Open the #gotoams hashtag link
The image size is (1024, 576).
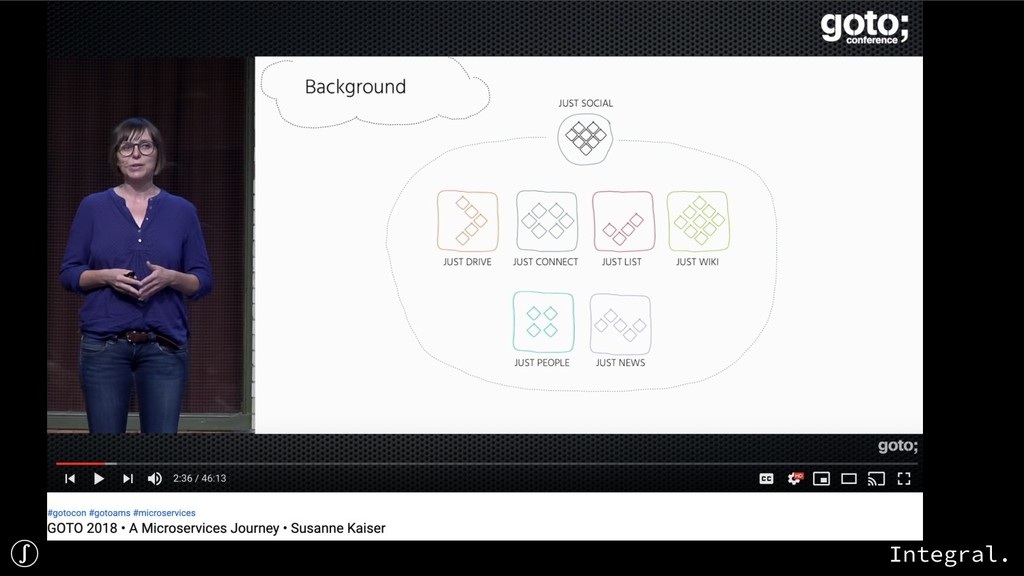[x=110, y=513]
